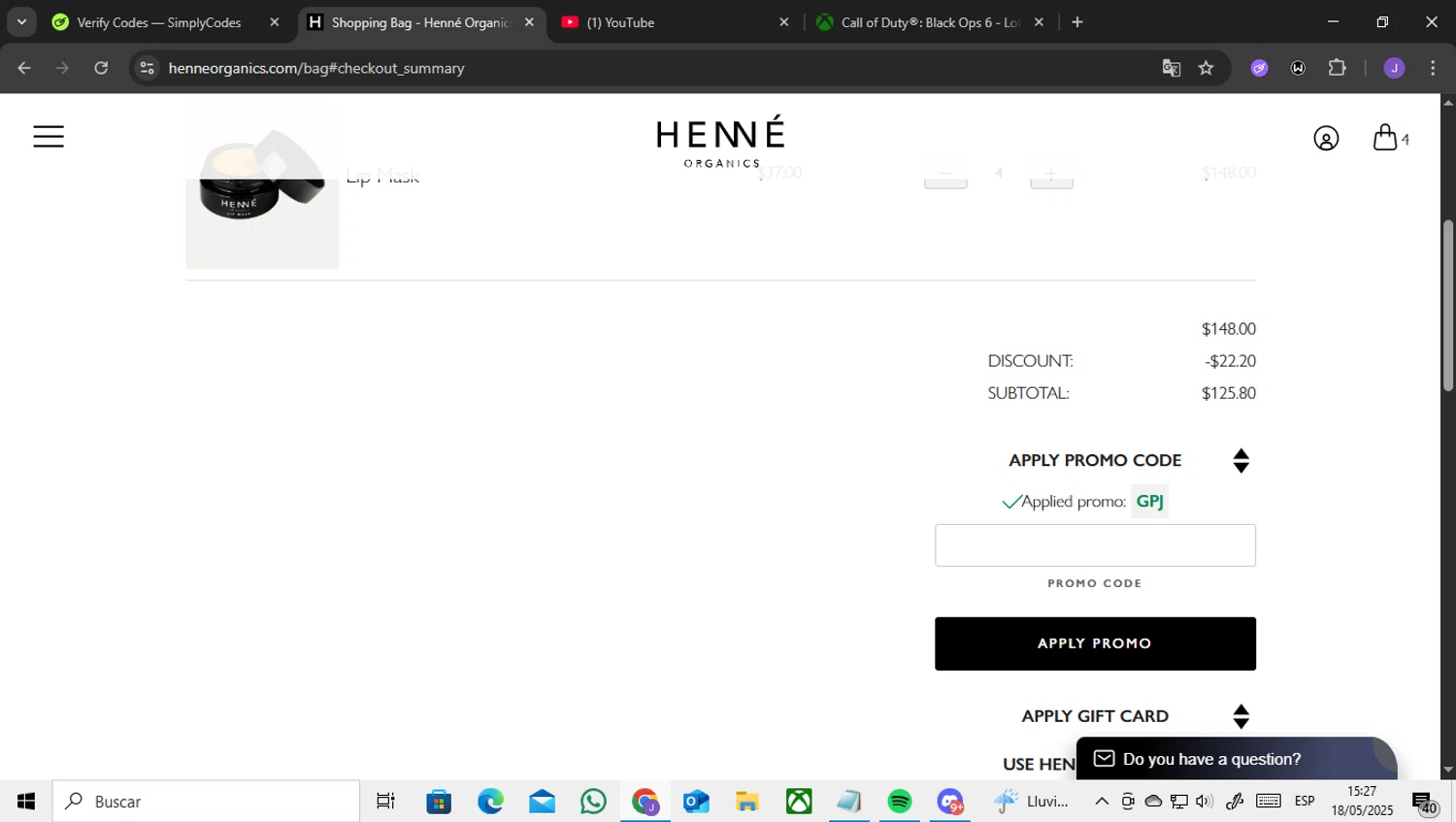1456x822 pixels.
Task: Bookmark this page with the star
Action: [1207, 68]
